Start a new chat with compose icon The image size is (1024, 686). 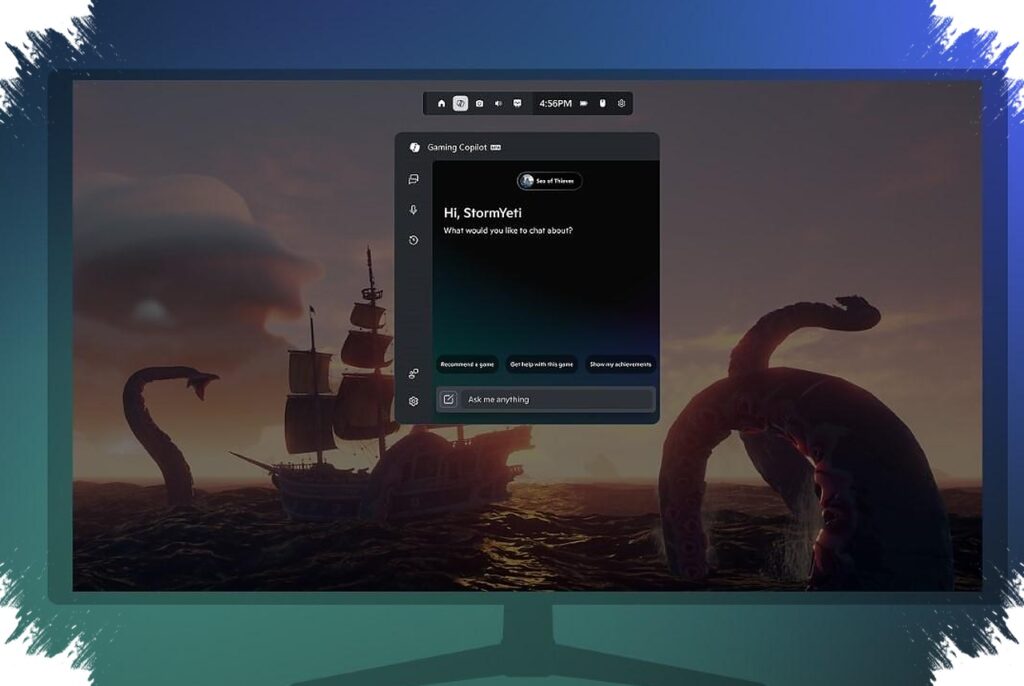tap(449, 399)
